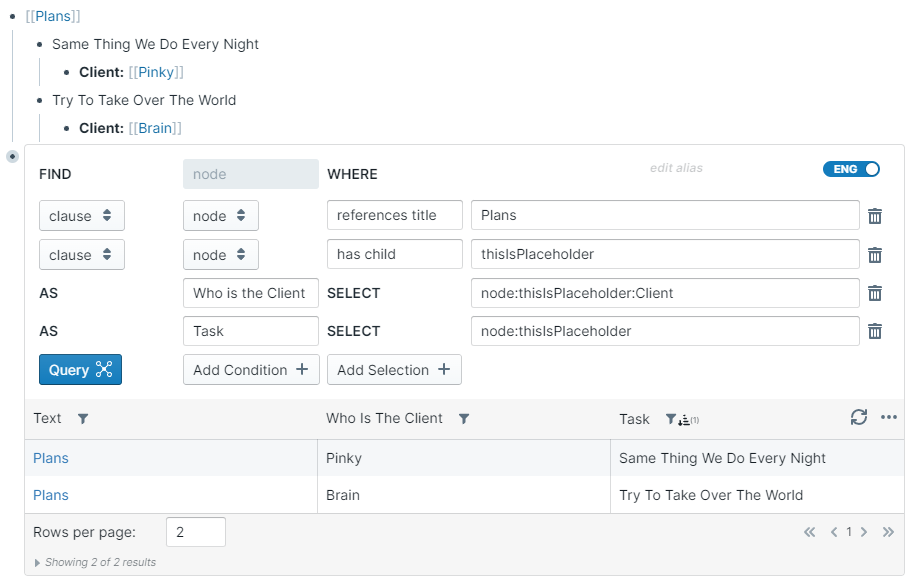This screenshot has width=920, height=588.
Task: Refresh the query results
Action: 858,418
